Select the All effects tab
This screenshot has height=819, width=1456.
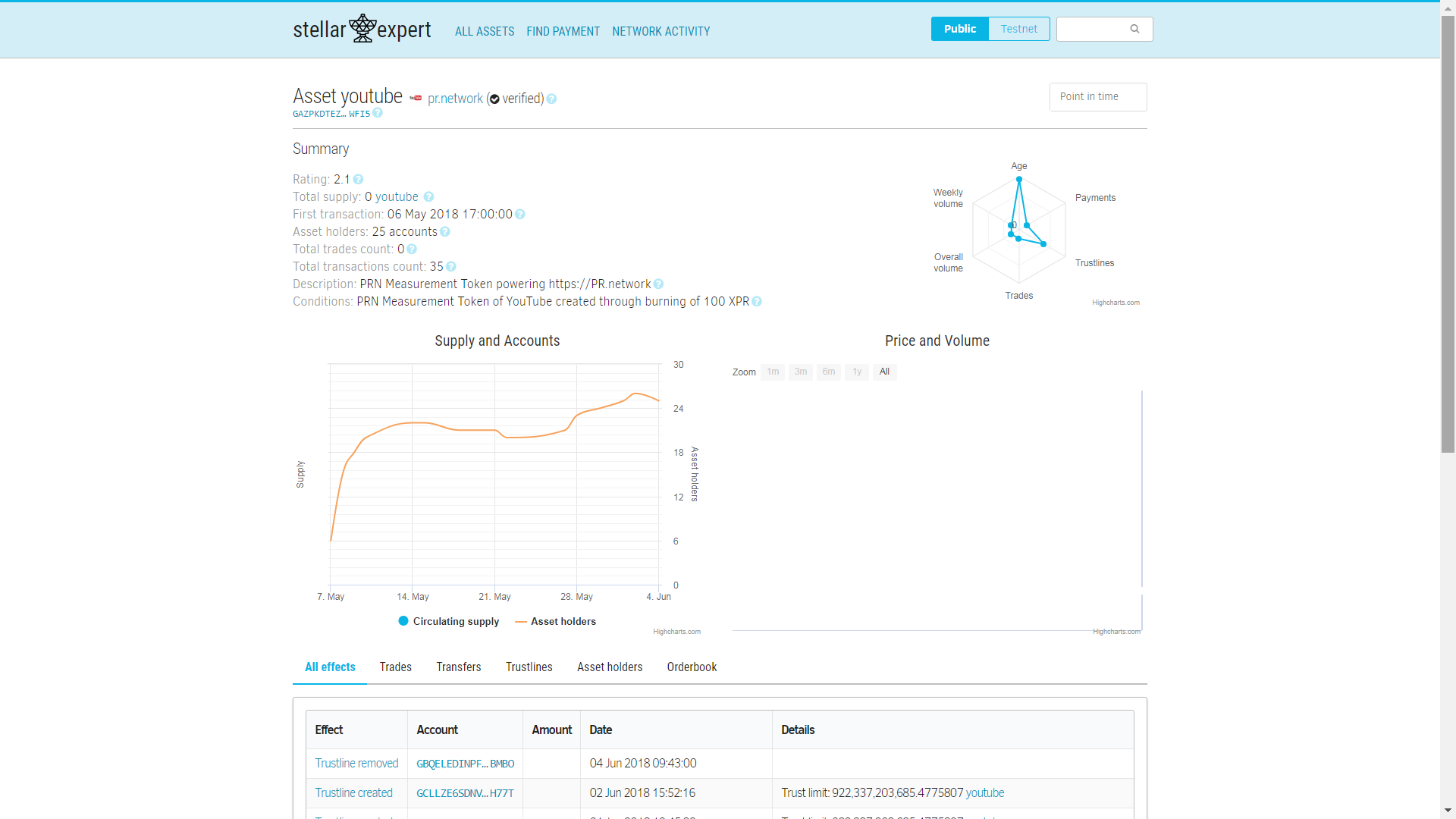tap(330, 667)
